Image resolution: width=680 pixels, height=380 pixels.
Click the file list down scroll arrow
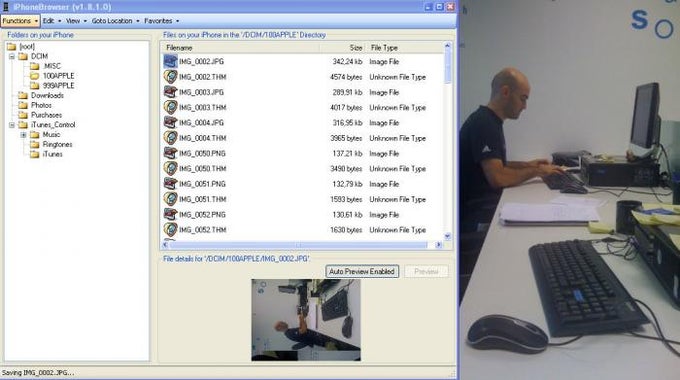tap(448, 236)
